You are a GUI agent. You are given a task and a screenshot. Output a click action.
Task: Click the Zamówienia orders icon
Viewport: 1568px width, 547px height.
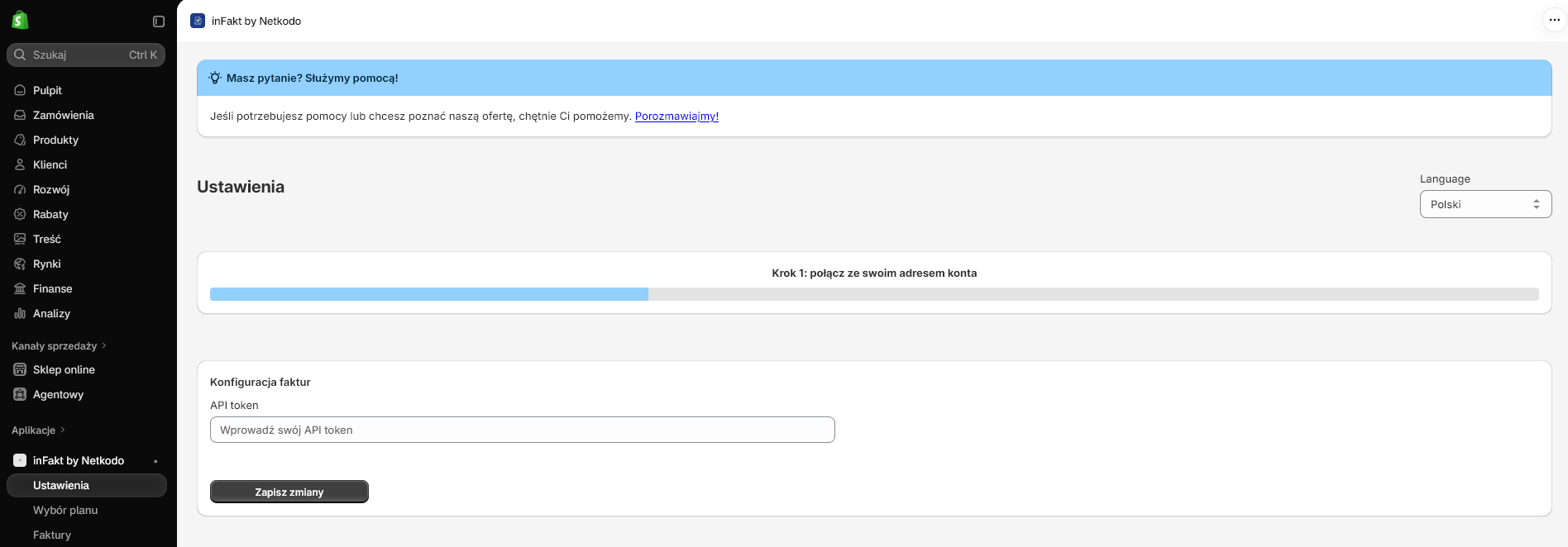(20, 115)
